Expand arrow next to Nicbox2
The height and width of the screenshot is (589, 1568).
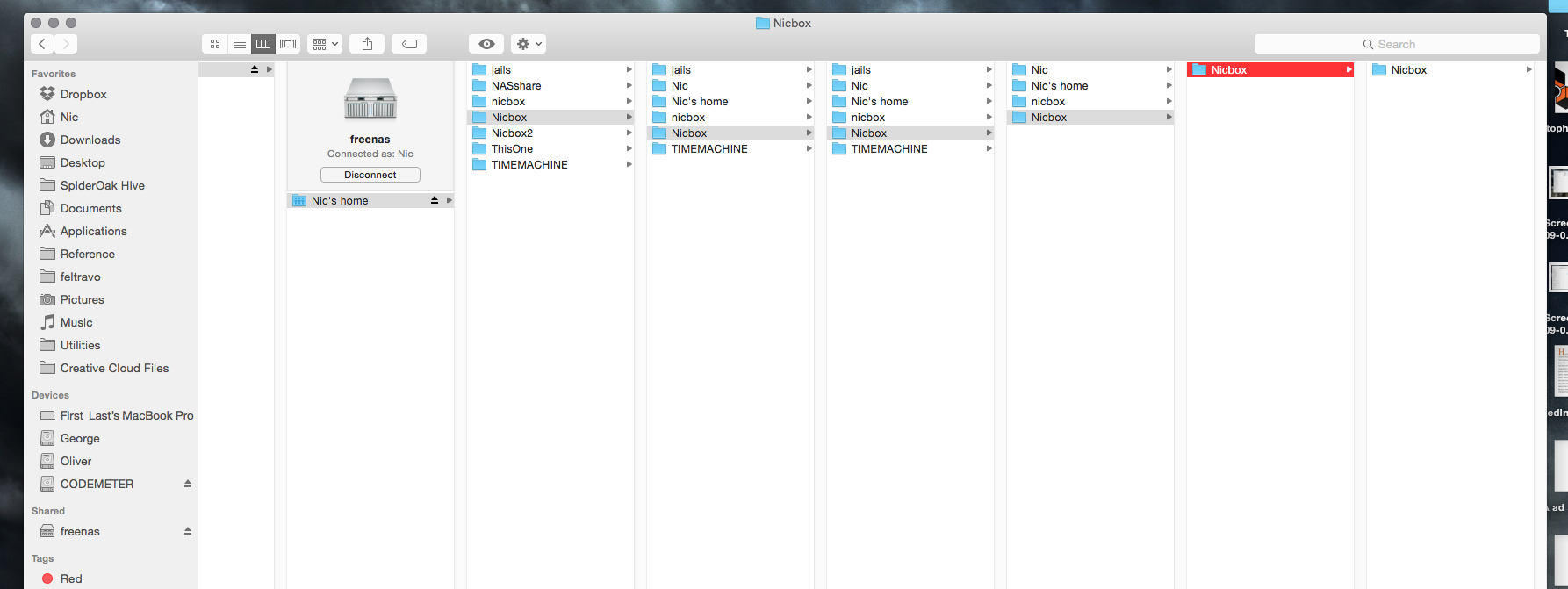(x=629, y=133)
